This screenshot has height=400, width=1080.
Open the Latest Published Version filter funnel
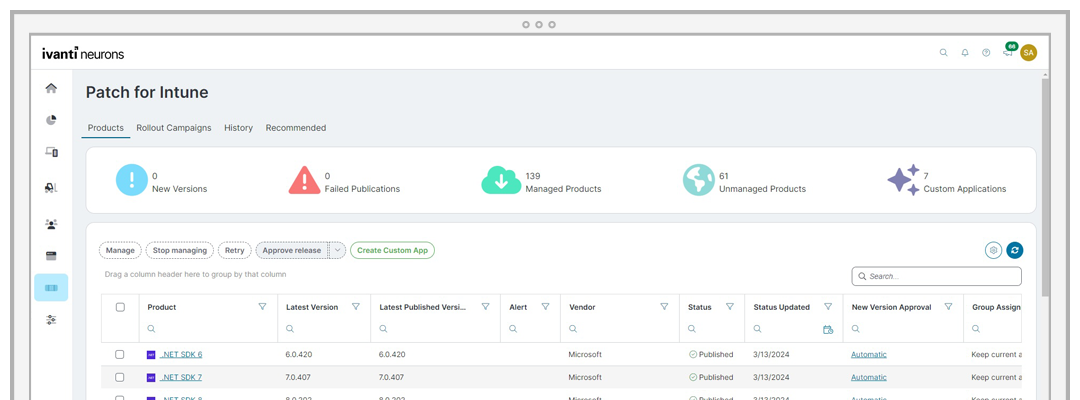486,307
